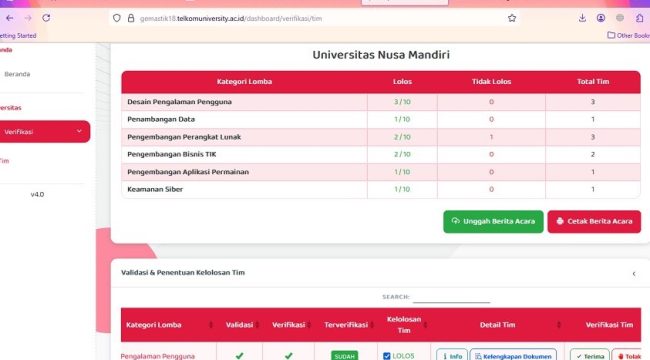This screenshot has height=360, width=650.
Task: Open the Other Bookmarks folder
Action: 628,35
